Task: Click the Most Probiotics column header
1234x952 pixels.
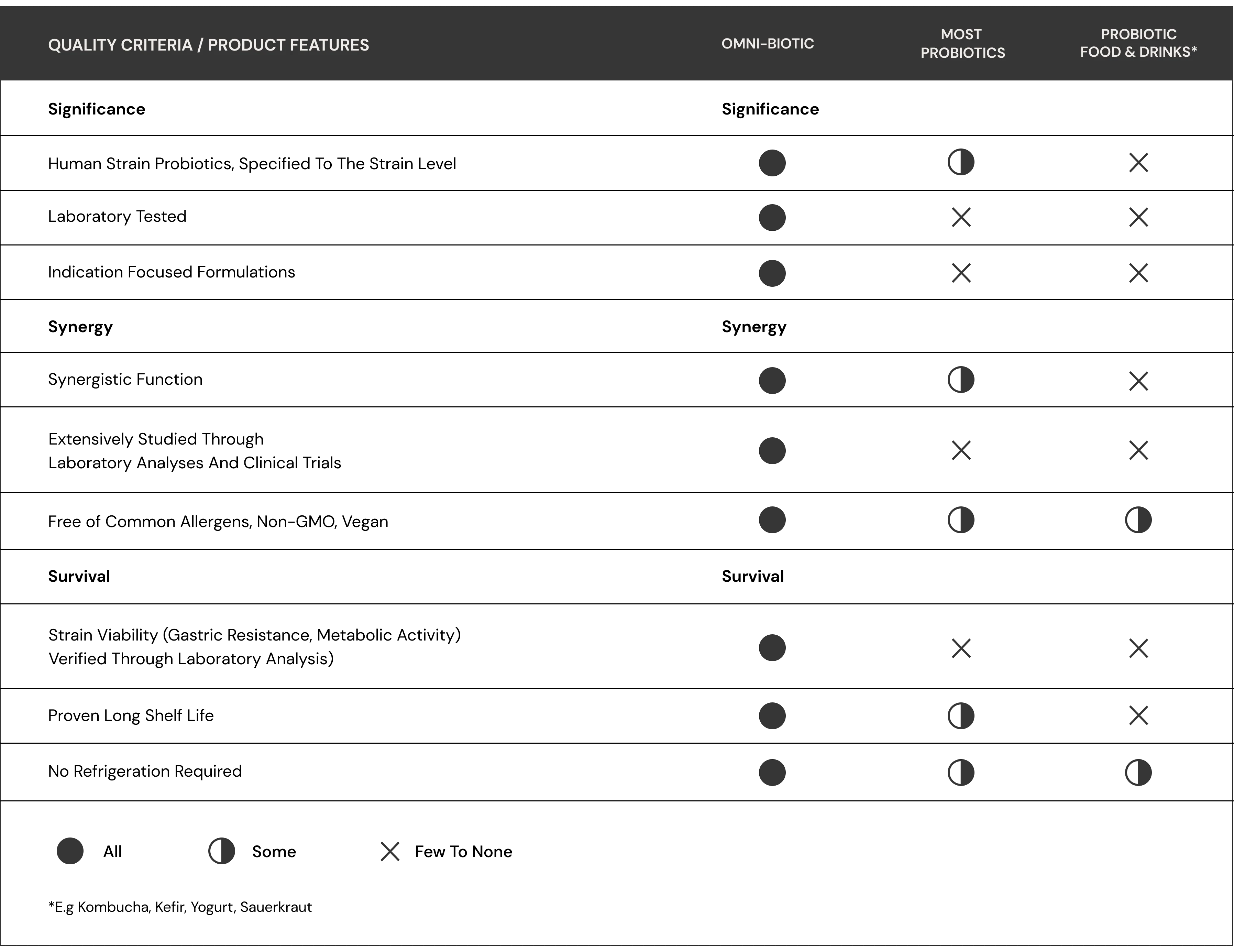Action: [962, 44]
